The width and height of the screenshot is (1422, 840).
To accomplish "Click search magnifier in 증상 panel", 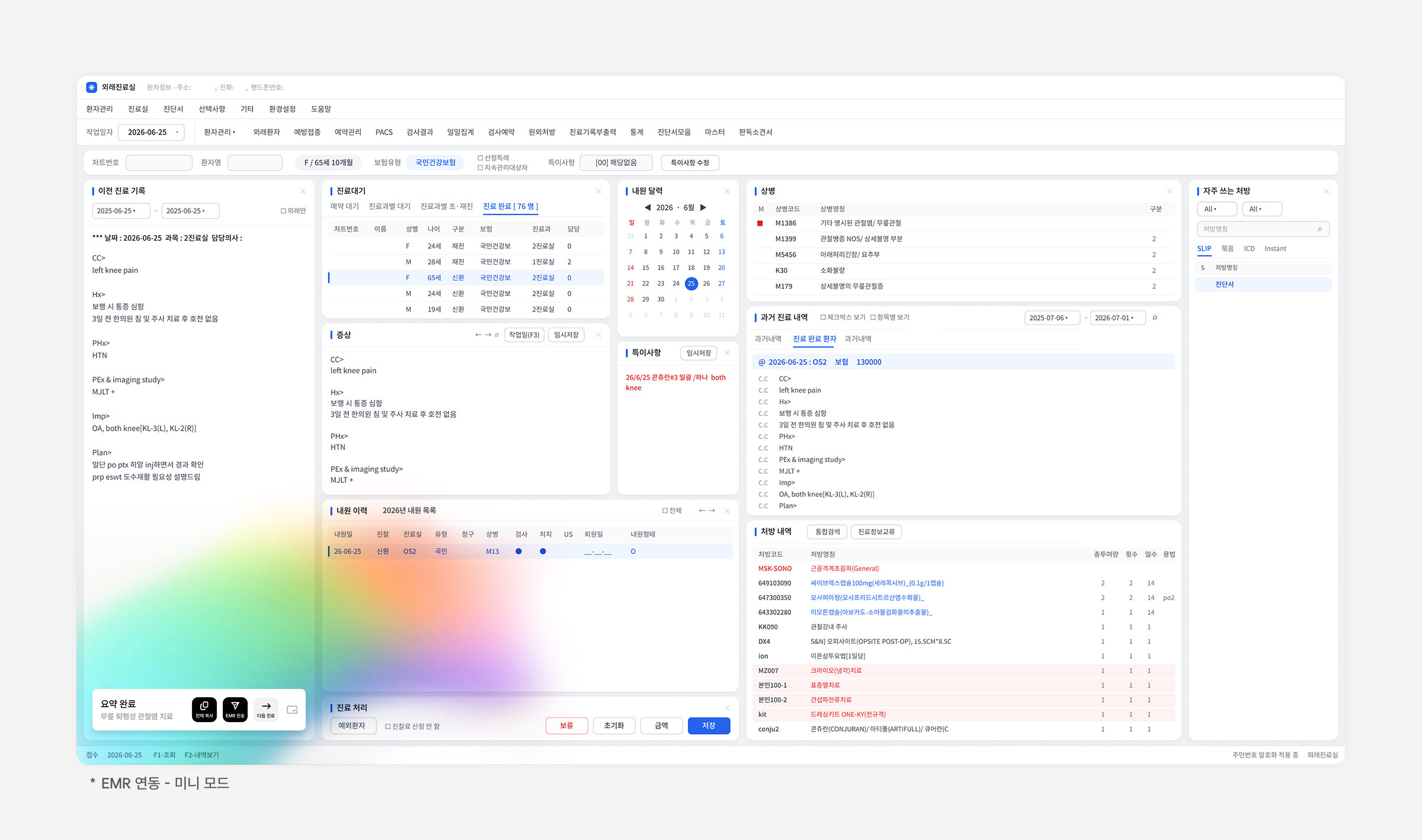I will tap(497, 335).
